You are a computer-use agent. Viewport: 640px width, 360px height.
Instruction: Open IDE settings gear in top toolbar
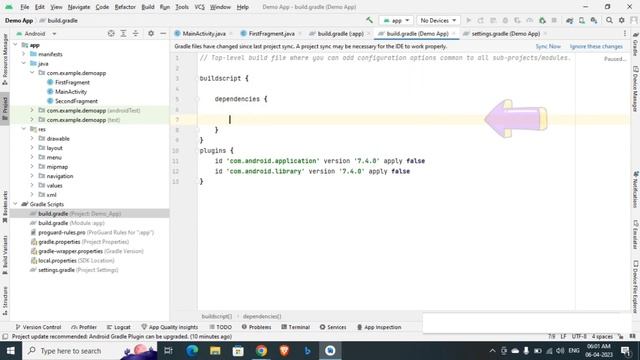[622, 20]
